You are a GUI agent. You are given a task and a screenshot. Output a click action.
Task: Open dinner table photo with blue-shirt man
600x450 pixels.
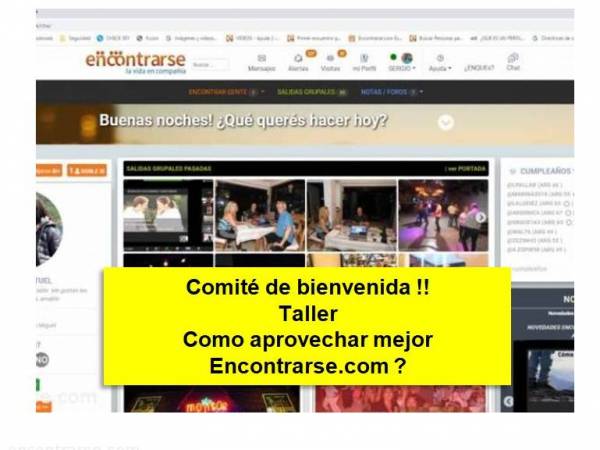tap(260, 215)
